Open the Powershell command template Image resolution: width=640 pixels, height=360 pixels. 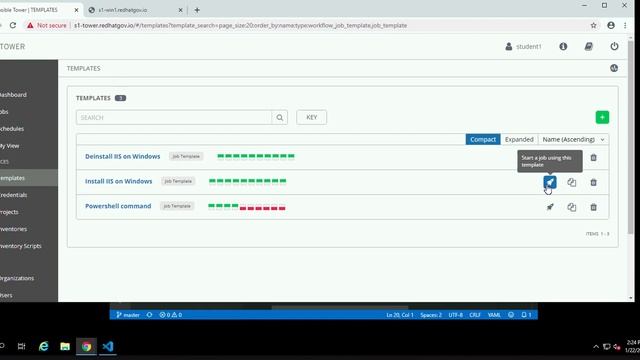118,206
